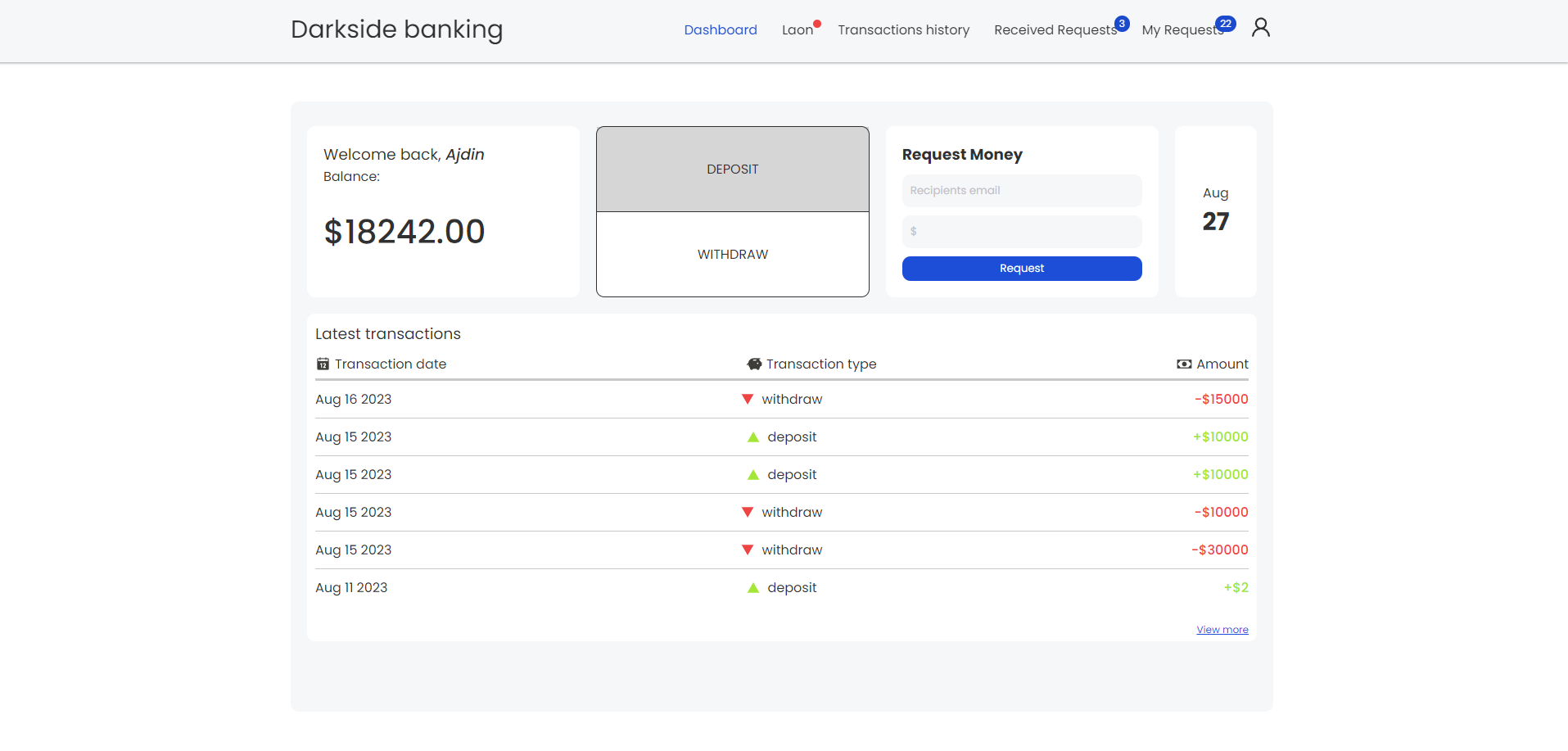This screenshot has width=1568, height=751.
Task: Click the piggy bank icon beside Transaction type
Action: [x=754, y=363]
